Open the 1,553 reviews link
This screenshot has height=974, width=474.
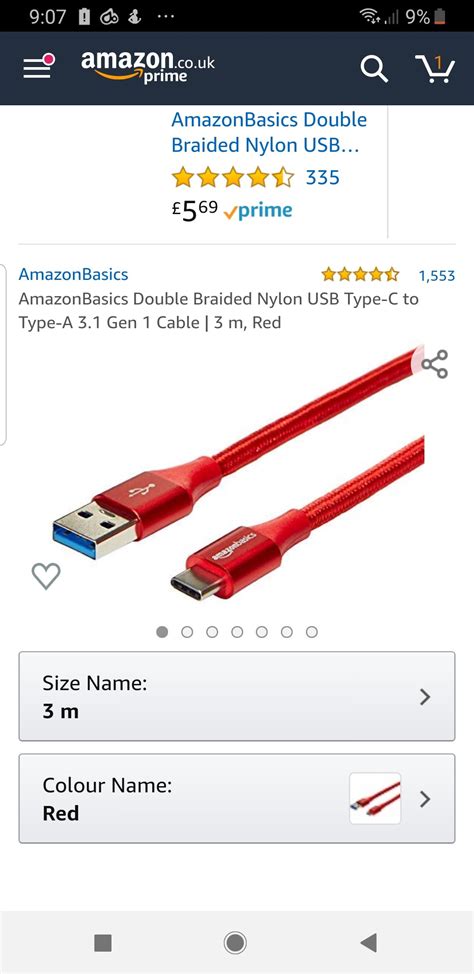(x=437, y=275)
